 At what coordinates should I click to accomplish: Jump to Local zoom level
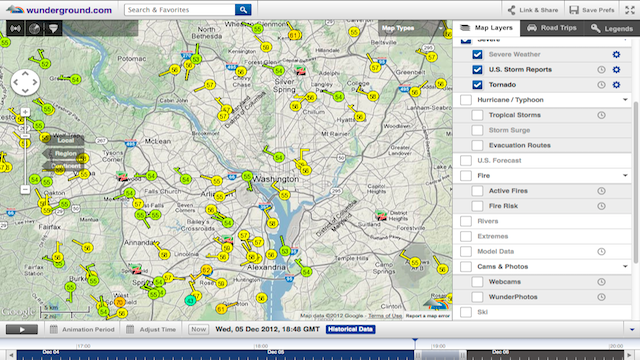(64, 140)
